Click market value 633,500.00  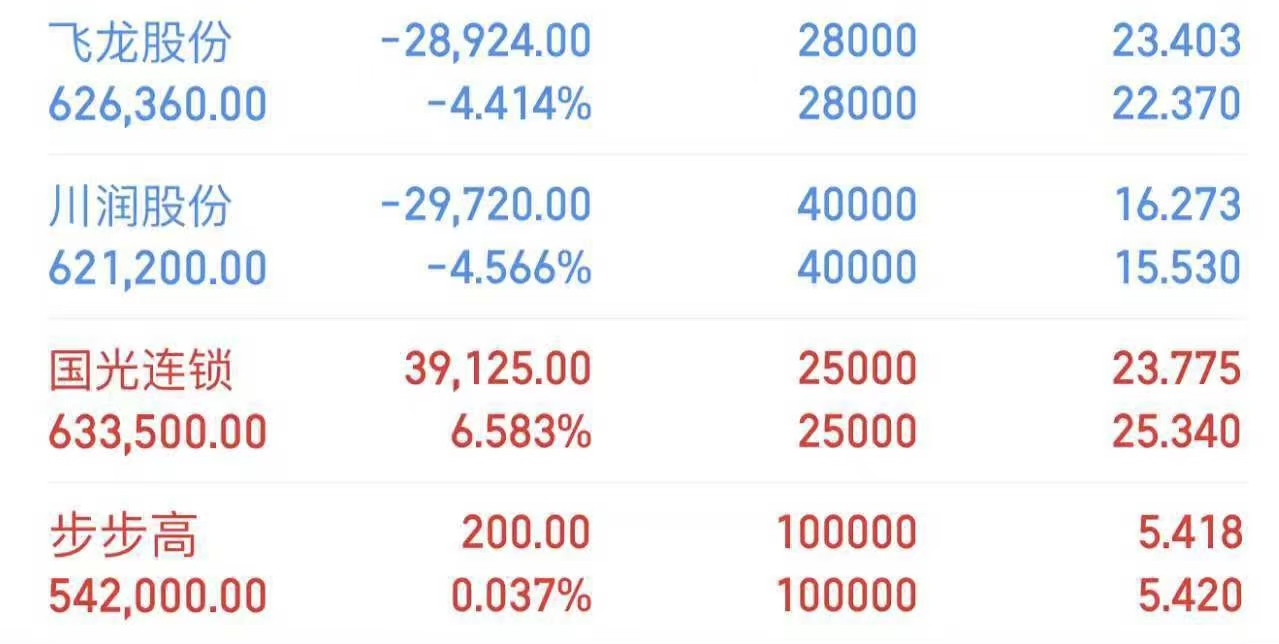[x=157, y=433]
